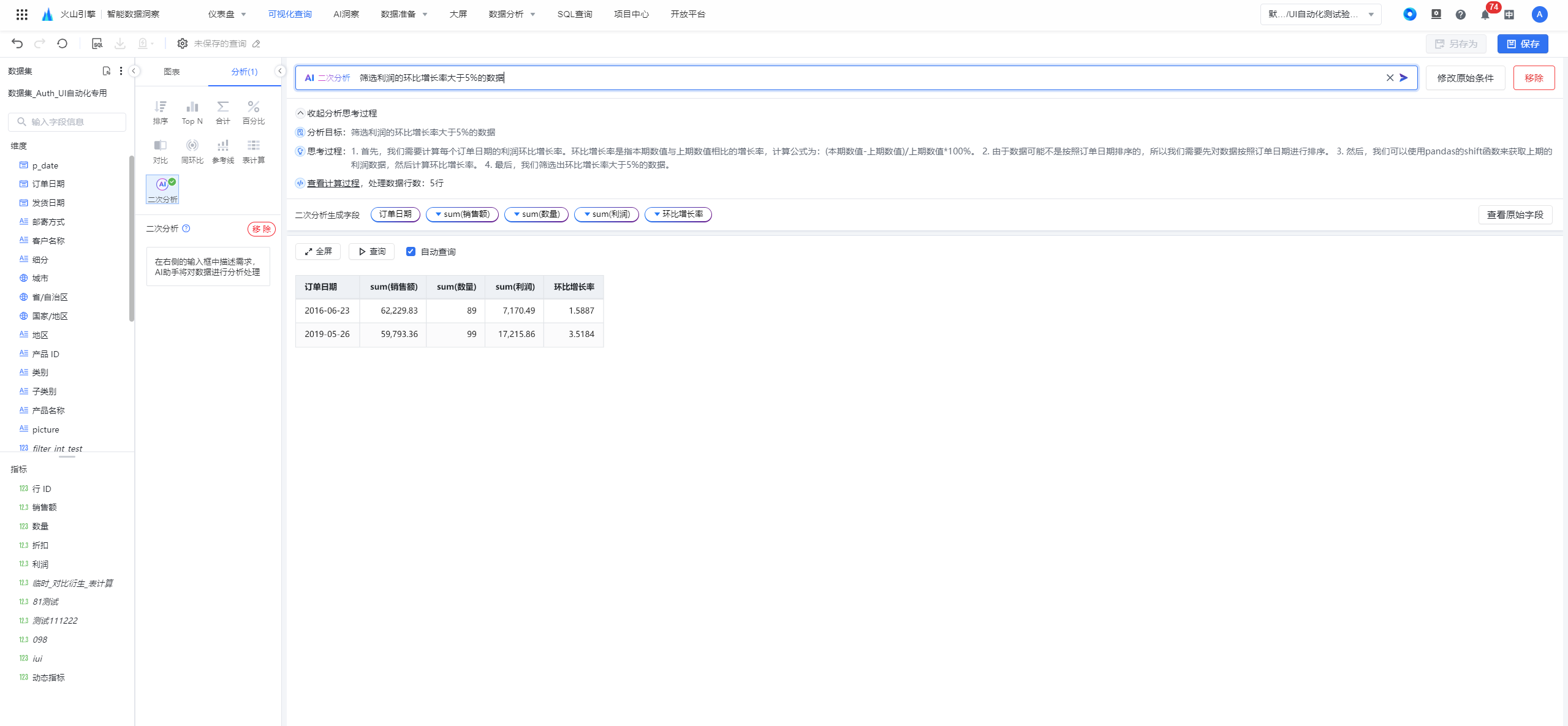Click the 订单日期 generated field pill
1568x726 pixels.
click(395, 214)
